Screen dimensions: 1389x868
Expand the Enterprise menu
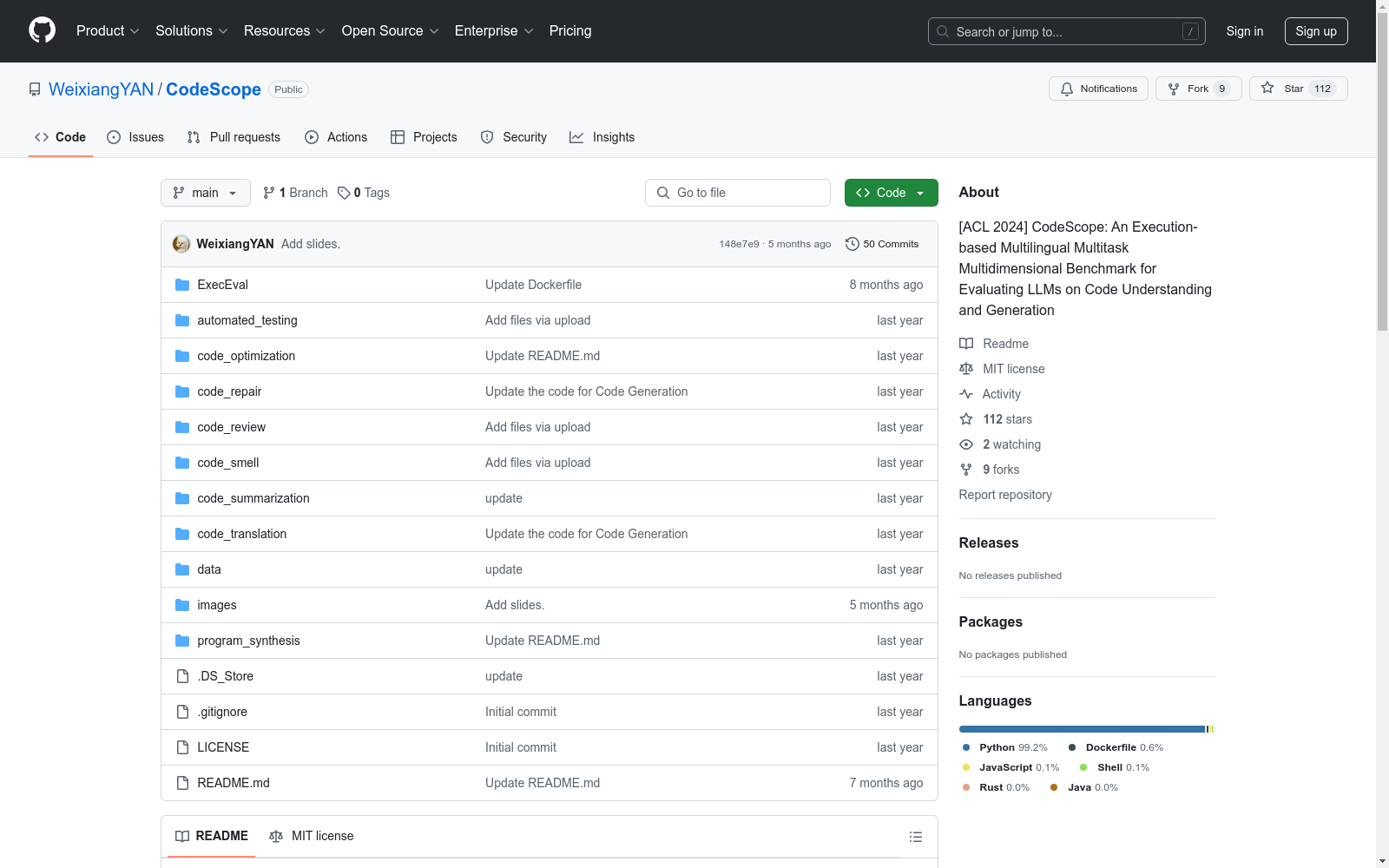494,31
